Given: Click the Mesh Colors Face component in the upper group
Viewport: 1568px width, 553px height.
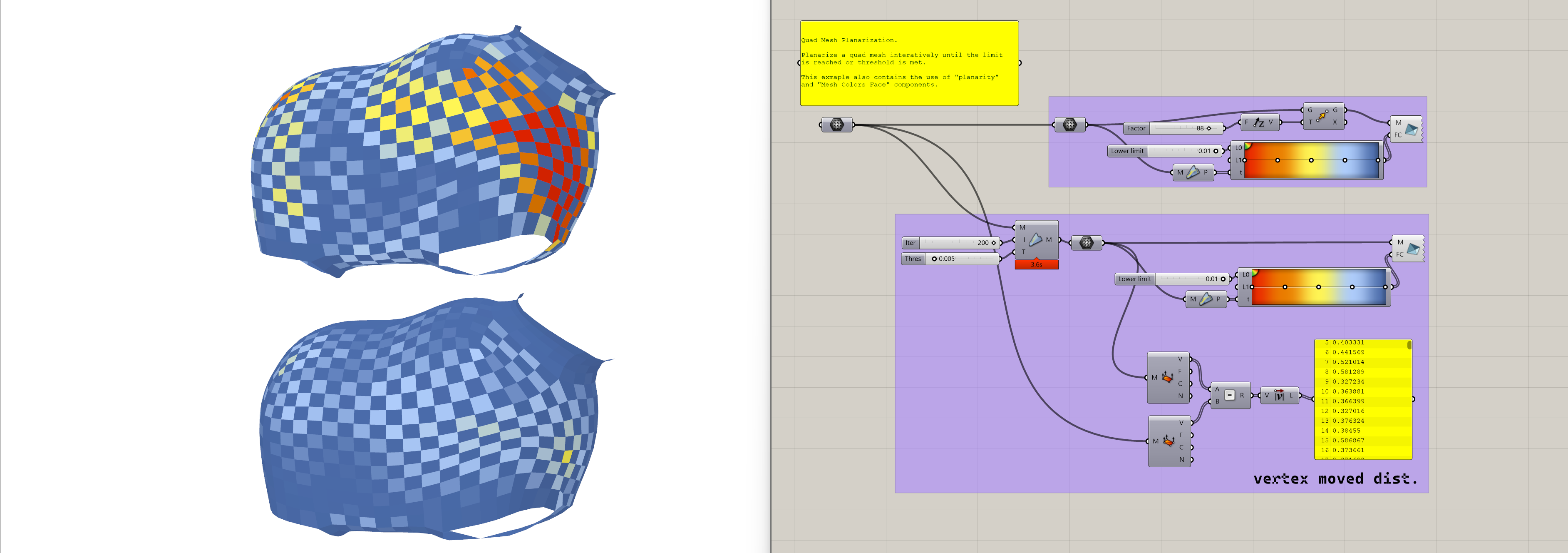Looking at the screenshot, I should [x=1410, y=129].
